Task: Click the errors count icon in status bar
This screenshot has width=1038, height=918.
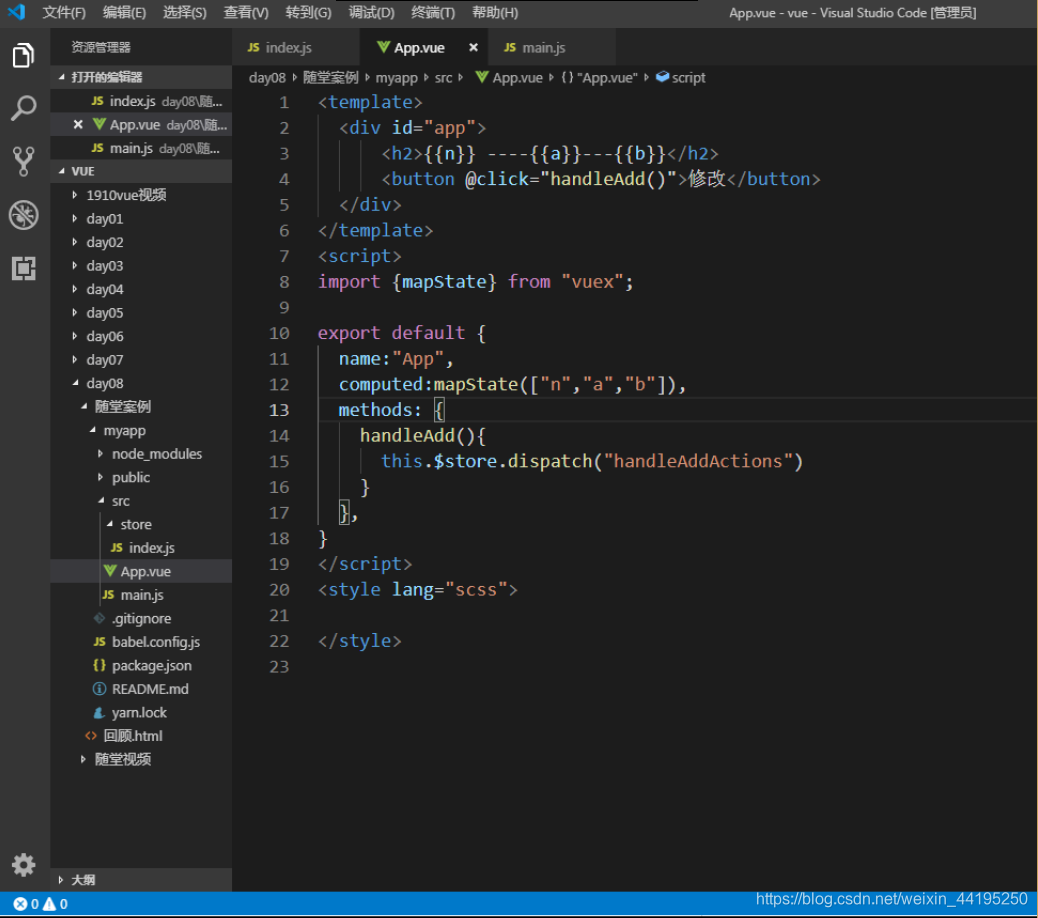Action: pyautogui.click(x=21, y=903)
